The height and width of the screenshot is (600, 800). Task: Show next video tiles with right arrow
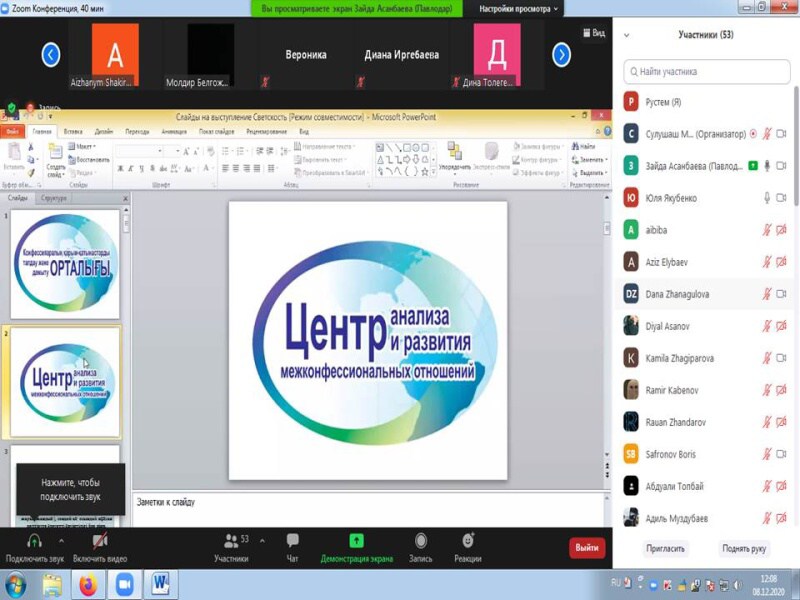[561, 55]
